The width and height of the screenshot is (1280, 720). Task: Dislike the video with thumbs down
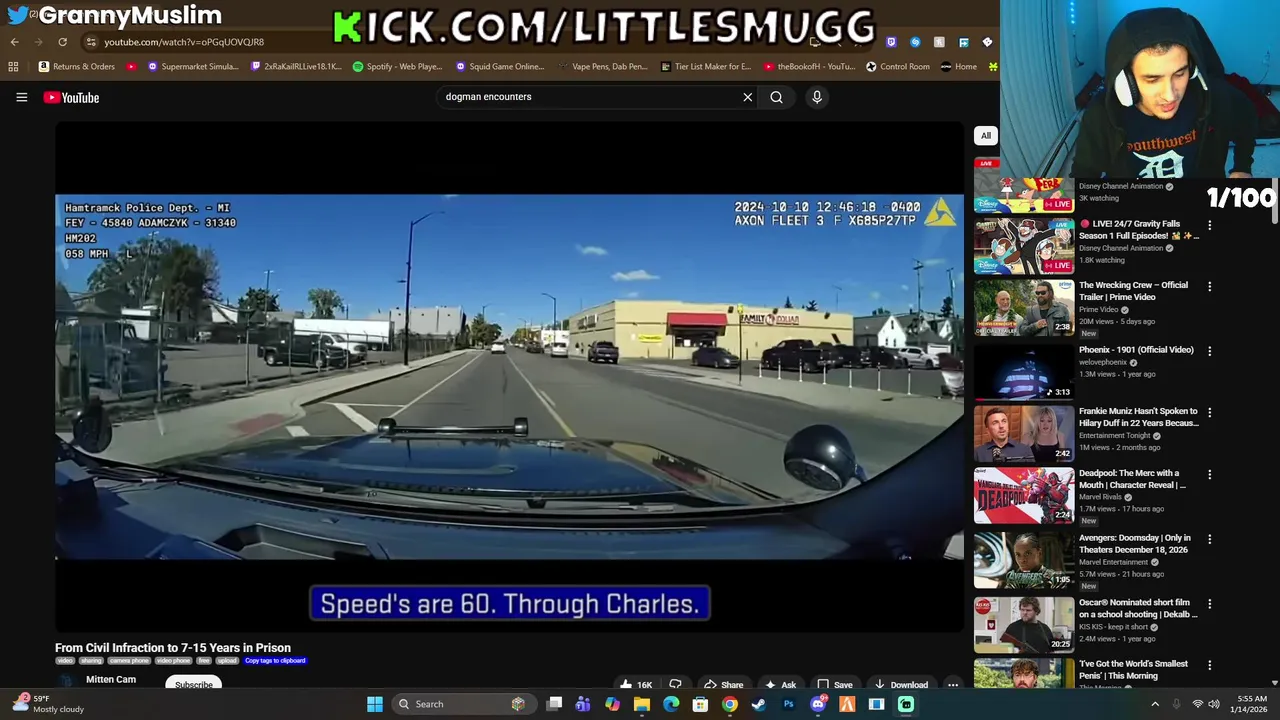(x=675, y=685)
